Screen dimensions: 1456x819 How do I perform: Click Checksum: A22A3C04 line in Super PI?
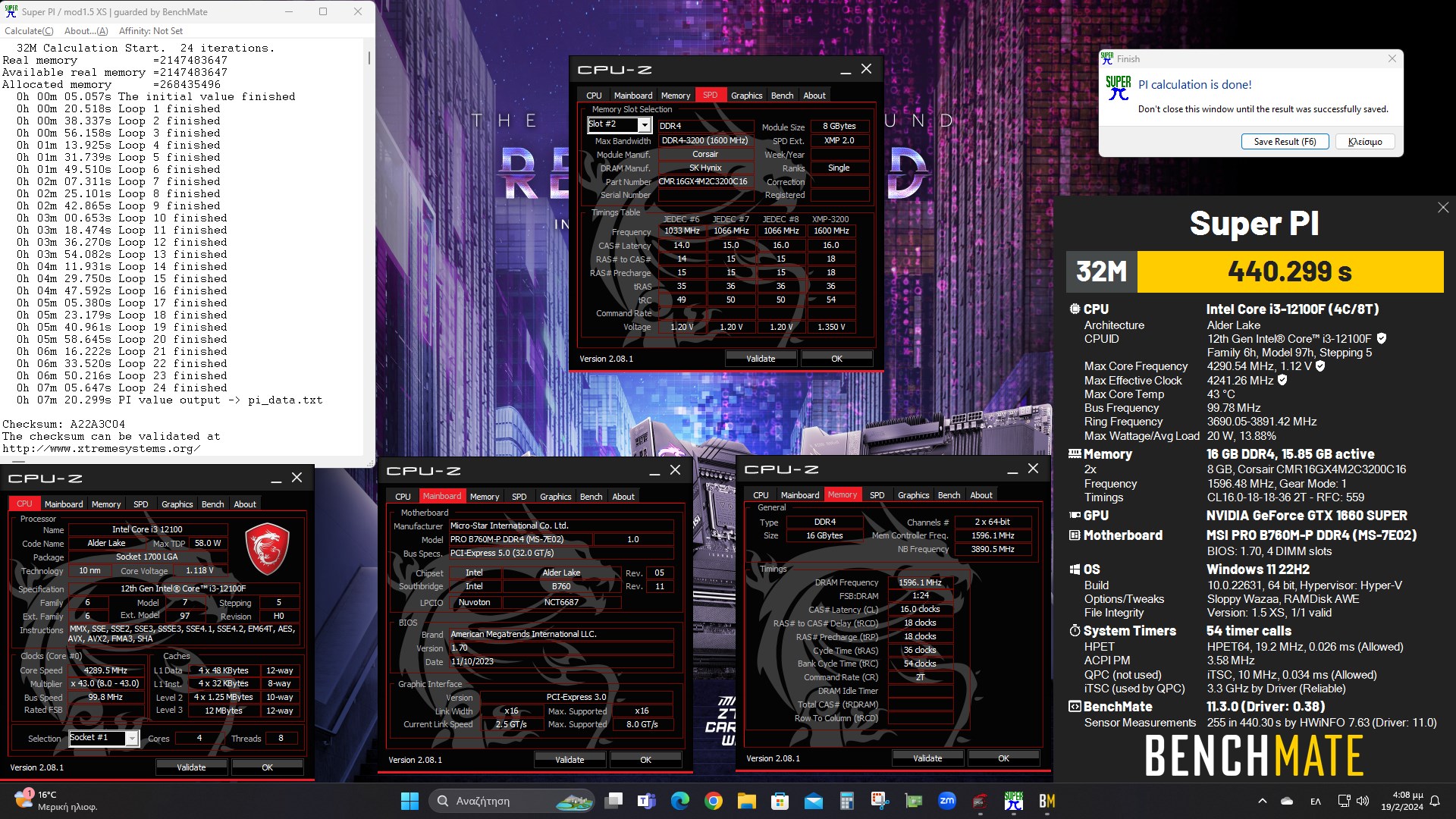[64, 425]
